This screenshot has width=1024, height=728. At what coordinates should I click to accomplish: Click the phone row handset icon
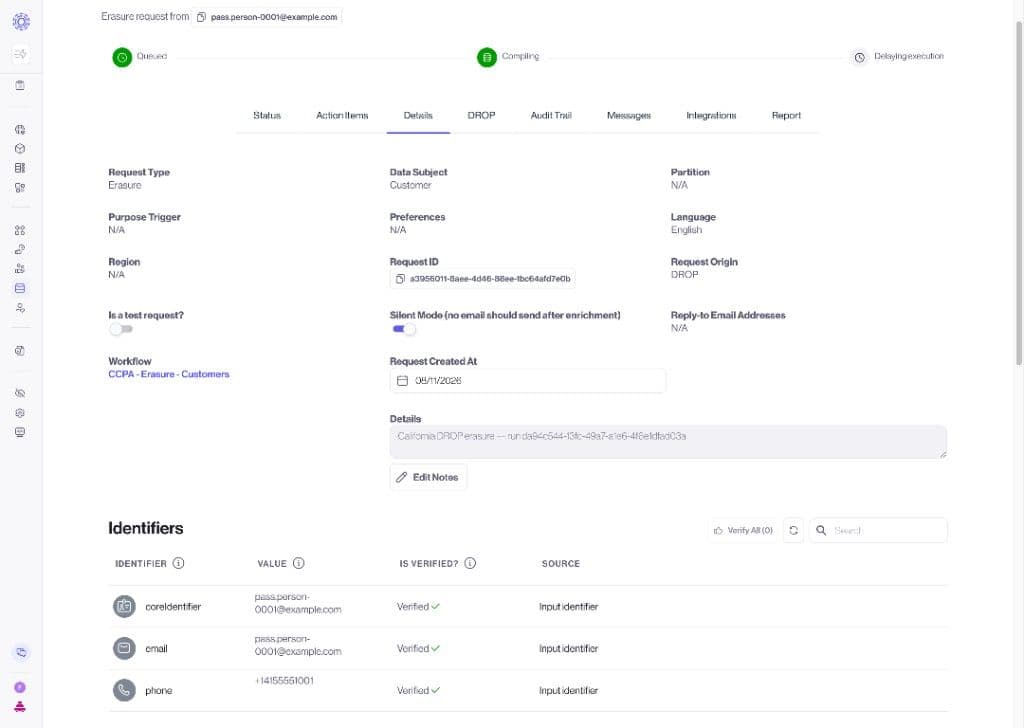[124, 690]
